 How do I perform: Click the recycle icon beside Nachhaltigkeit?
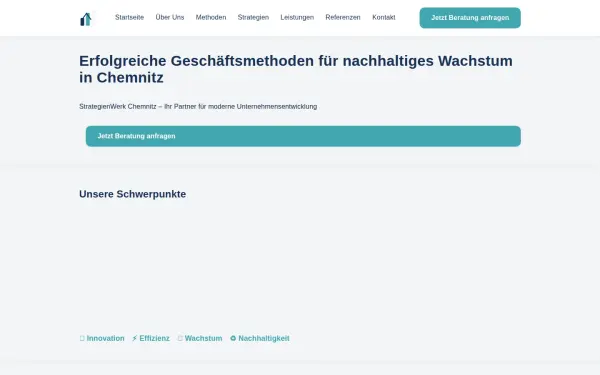[233, 338]
